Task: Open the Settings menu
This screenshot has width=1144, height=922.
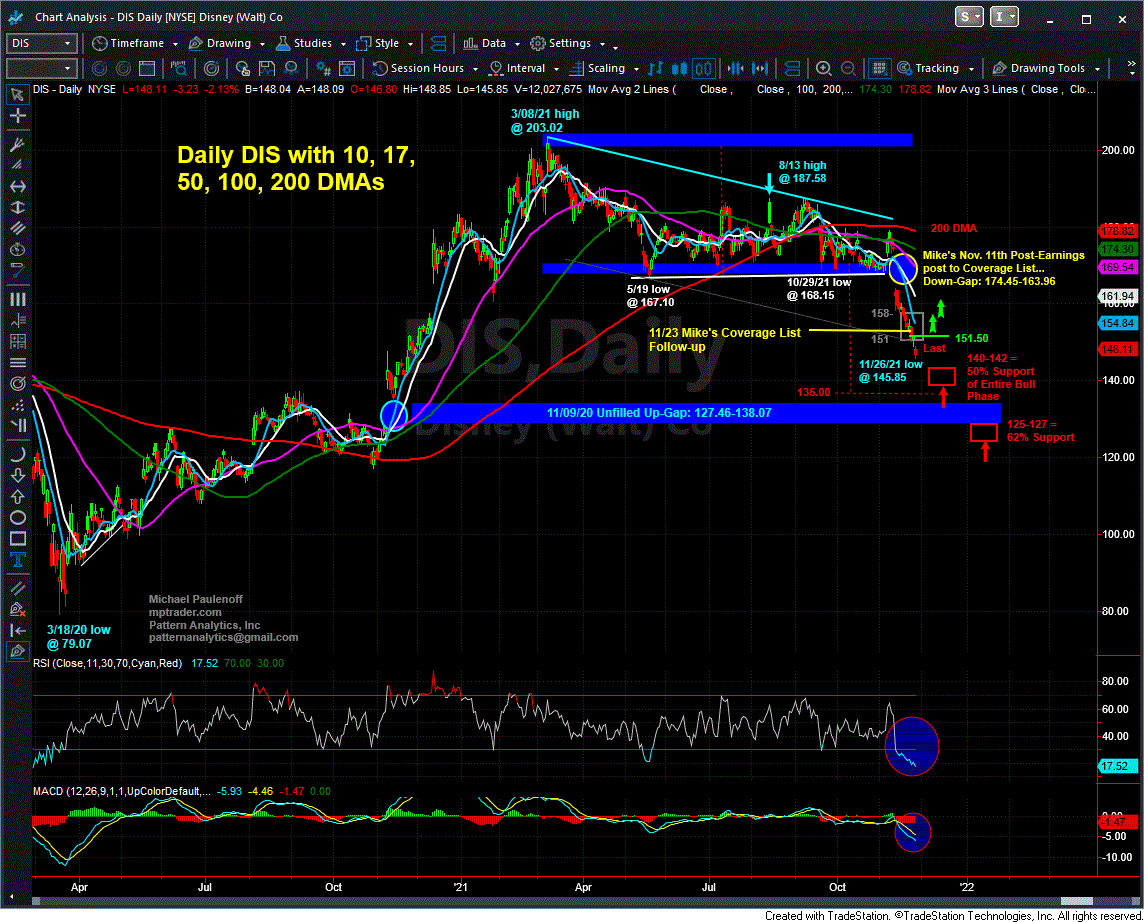Action: [560, 44]
